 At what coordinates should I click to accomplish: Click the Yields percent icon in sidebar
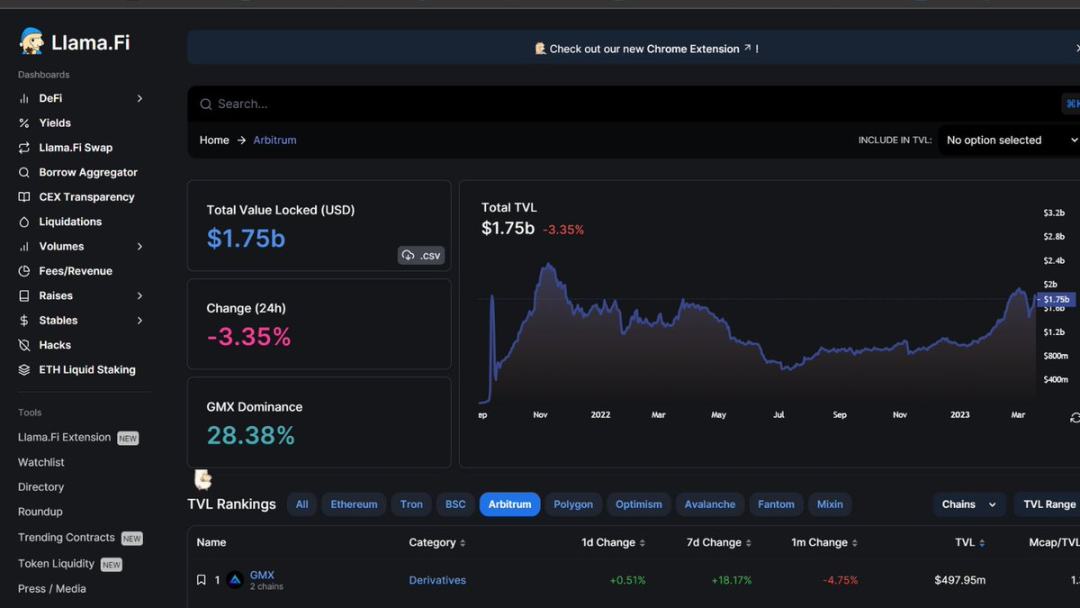point(24,123)
